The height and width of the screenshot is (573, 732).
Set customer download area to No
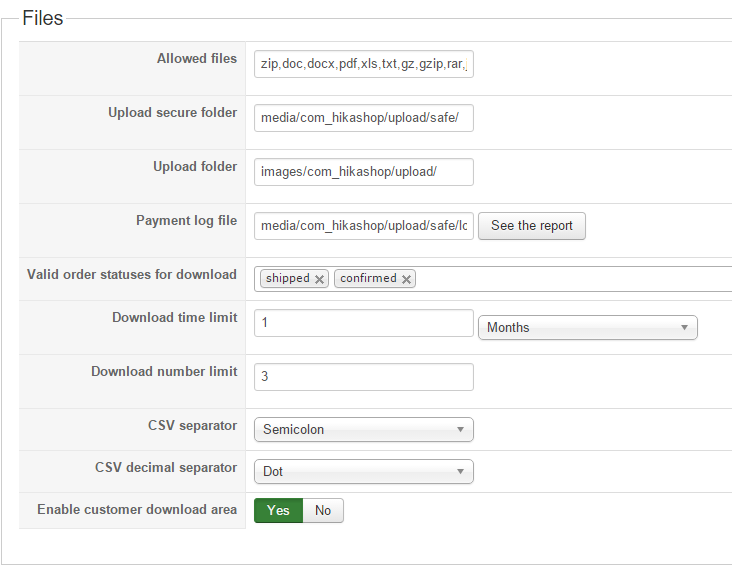pos(323,511)
